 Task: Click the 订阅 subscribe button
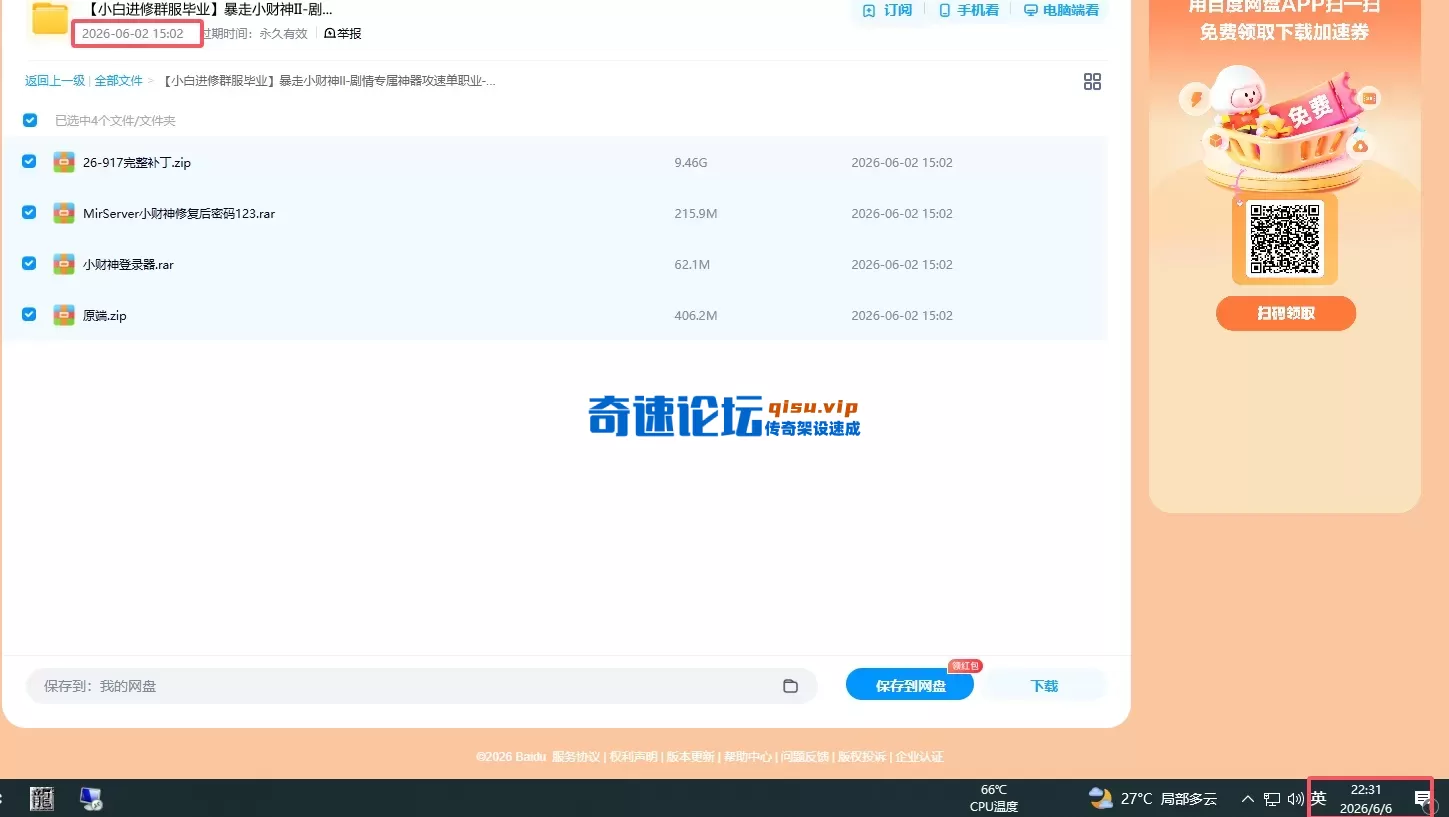pyautogui.click(x=887, y=10)
